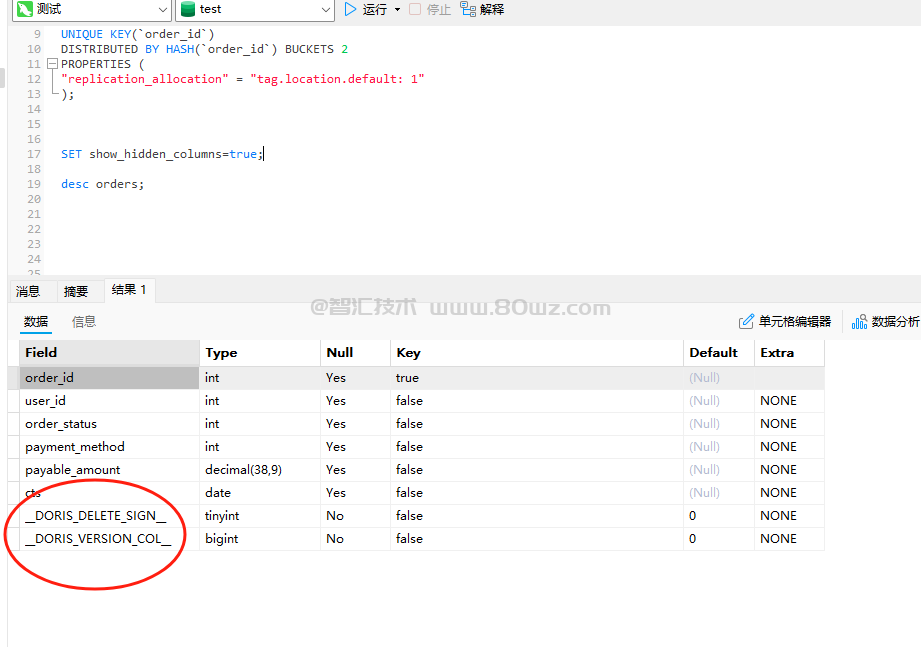Select the 结果 1 tab
The image size is (921, 647).
(129, 290)
